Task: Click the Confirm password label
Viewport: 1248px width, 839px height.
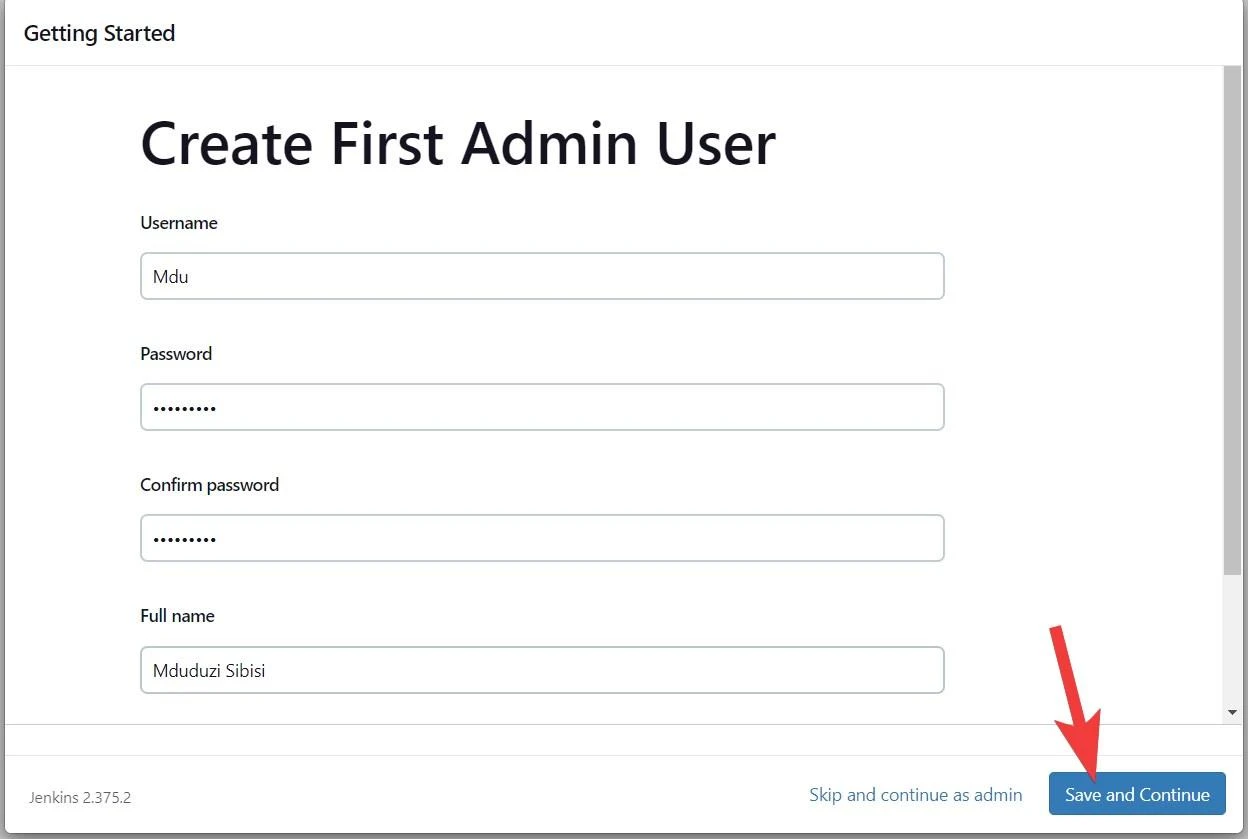Action: pyautogui.click(x=209, y=485)
